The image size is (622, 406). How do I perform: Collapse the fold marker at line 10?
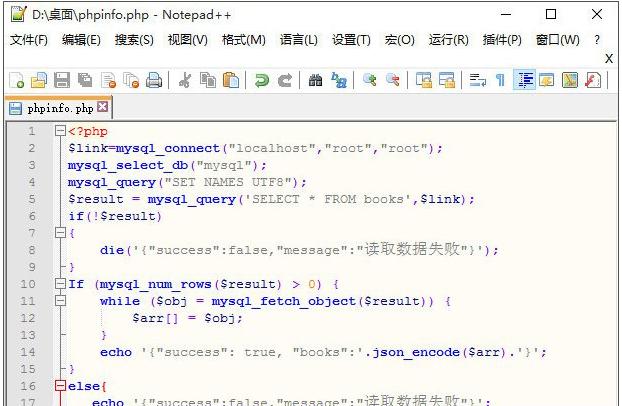(60, 284)
